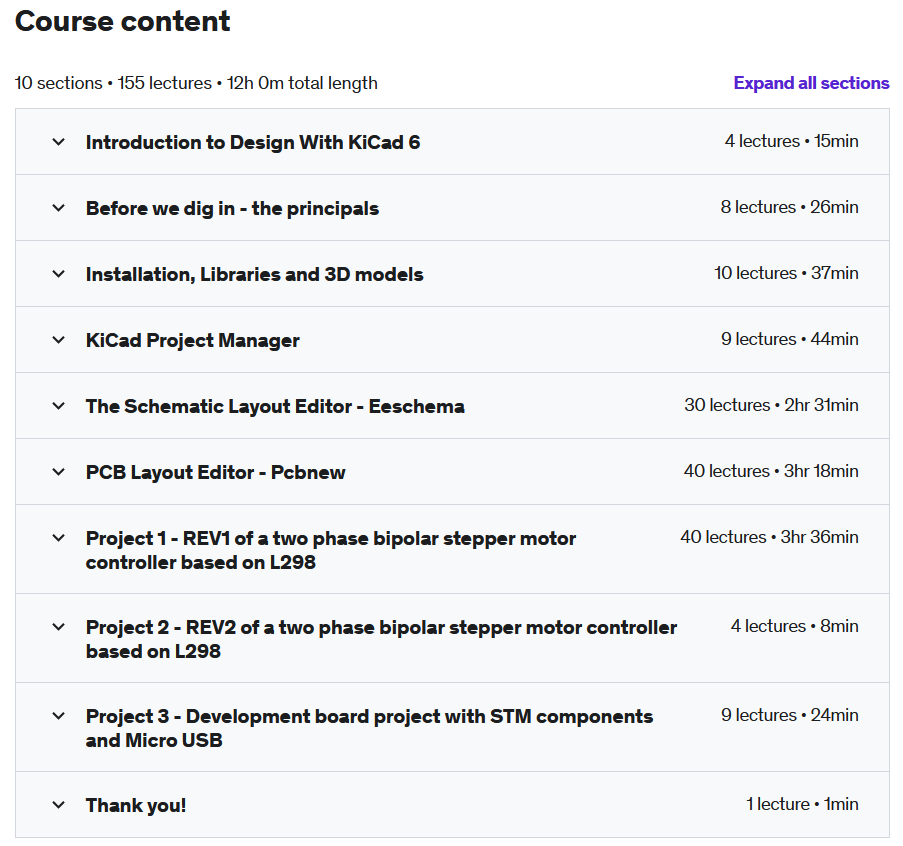This screenshot has width=903, height=846.
Task: Click the 8 lectures • 26min text
Action: click(790, 207)
